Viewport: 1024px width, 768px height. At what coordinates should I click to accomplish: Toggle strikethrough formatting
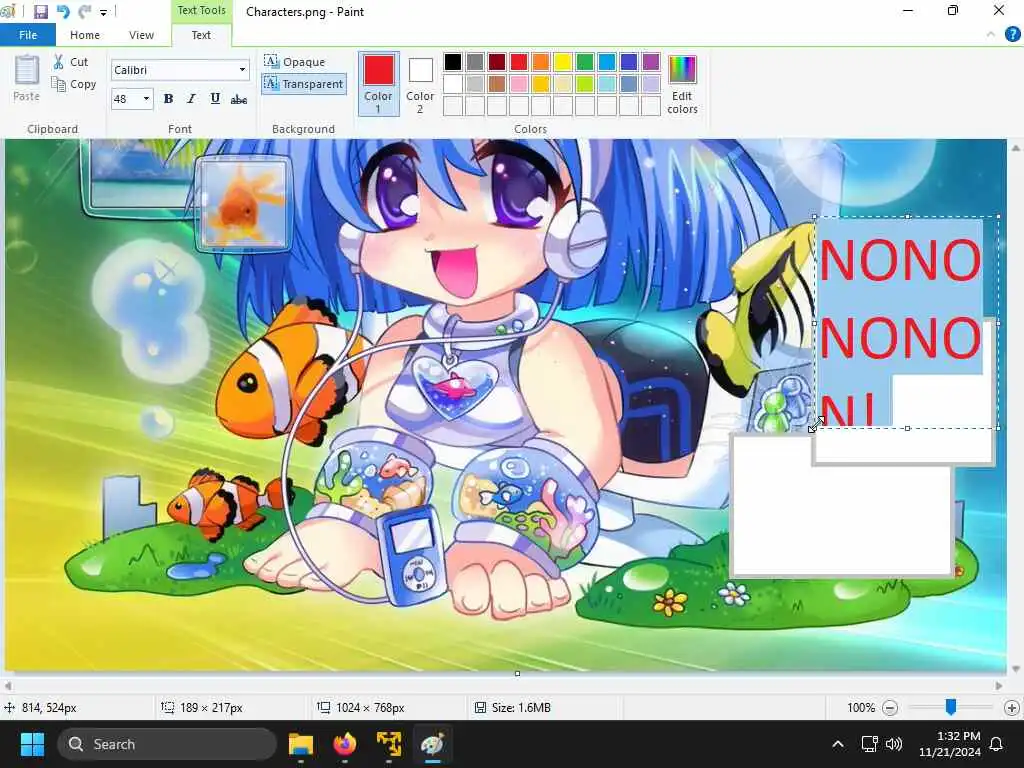tap(238, 99)
